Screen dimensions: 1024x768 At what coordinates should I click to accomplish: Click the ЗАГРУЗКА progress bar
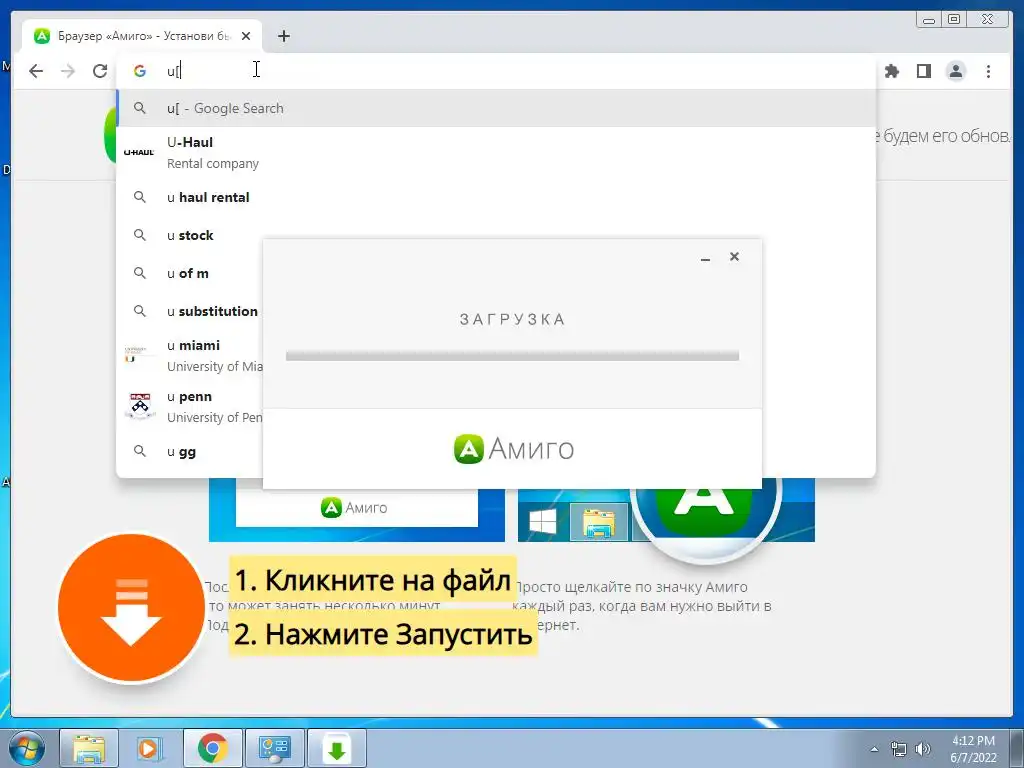click(512, 356)
